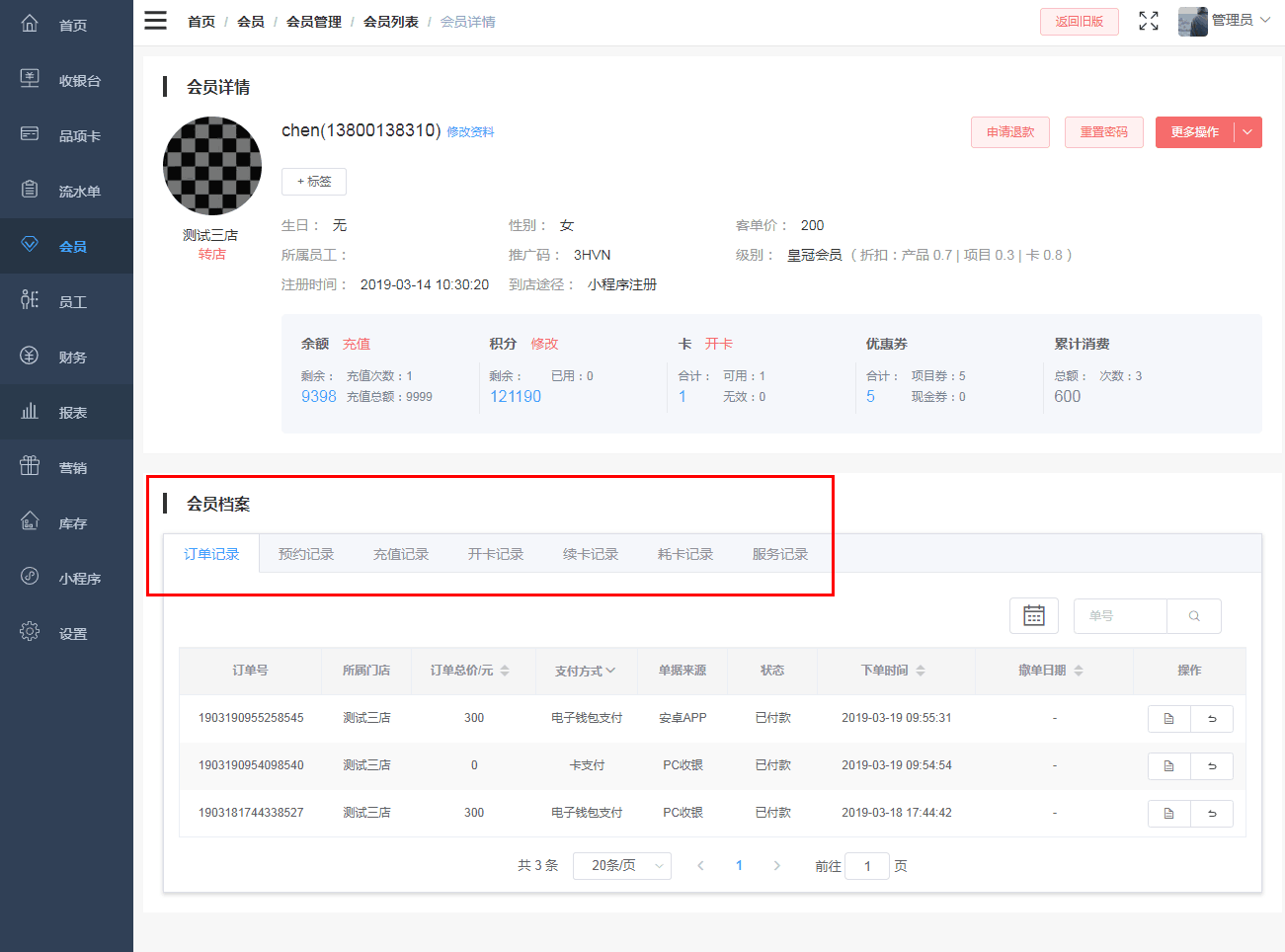Click the search magnifier icon button

(x=1194, y=615)
